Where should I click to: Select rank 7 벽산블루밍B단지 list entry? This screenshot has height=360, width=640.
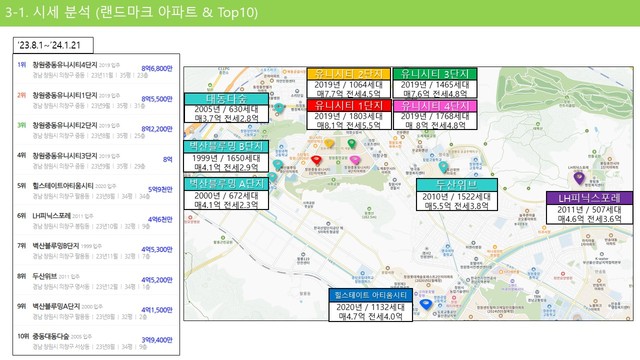(96, 251)
